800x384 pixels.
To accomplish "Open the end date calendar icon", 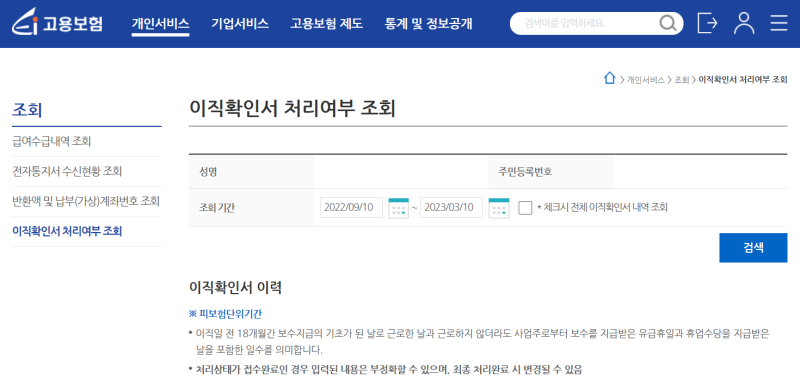I will click(498, 208).
